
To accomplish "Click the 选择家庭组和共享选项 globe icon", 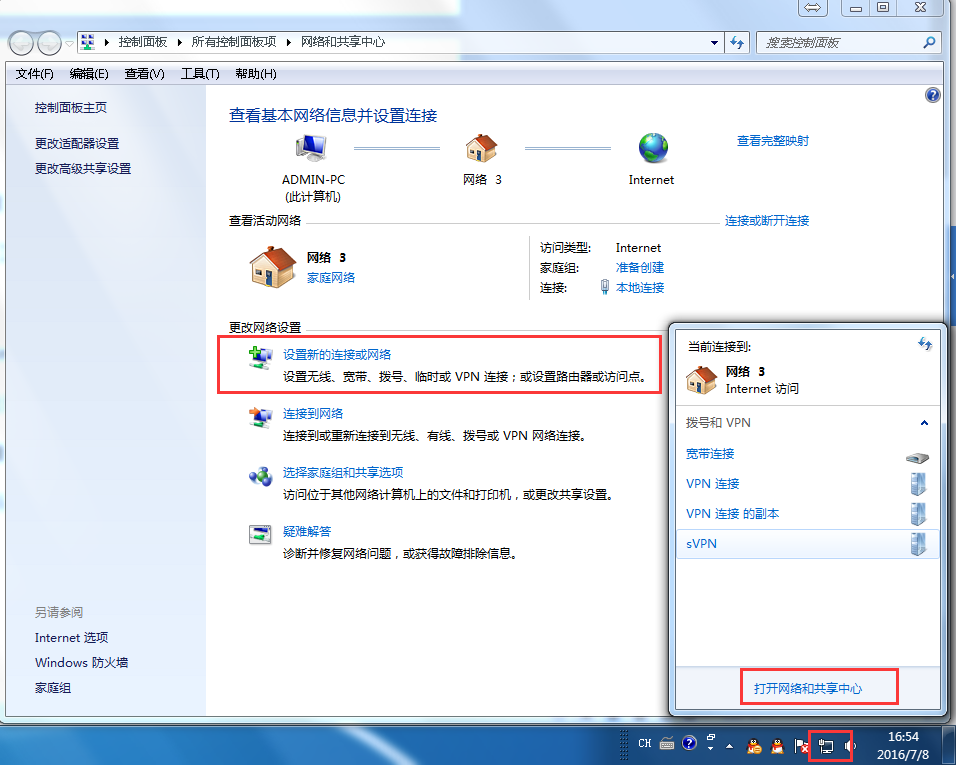I will (260, 476).
